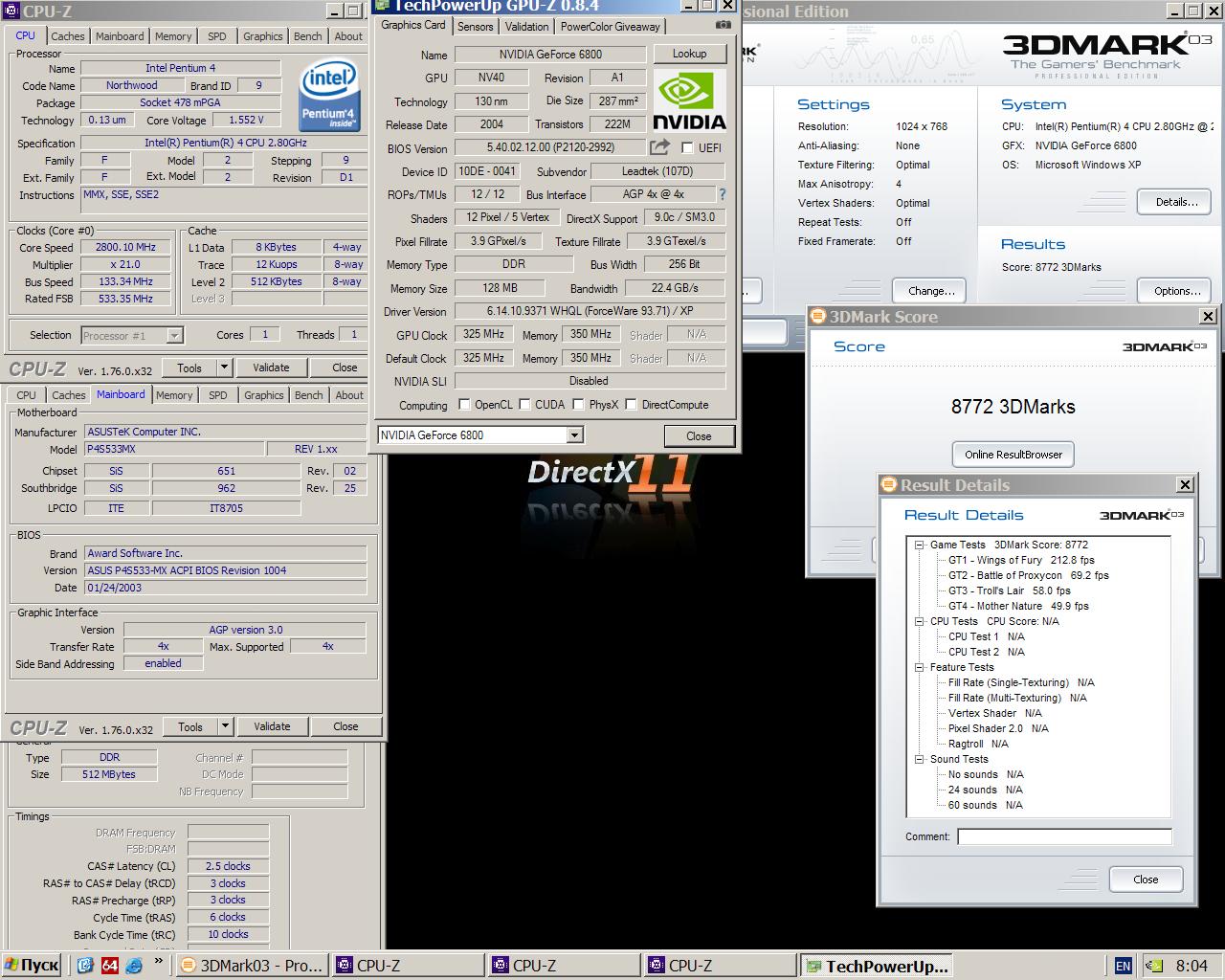Open the Пуск start button
Screen dimensions: 1225x980
(32, 965)
